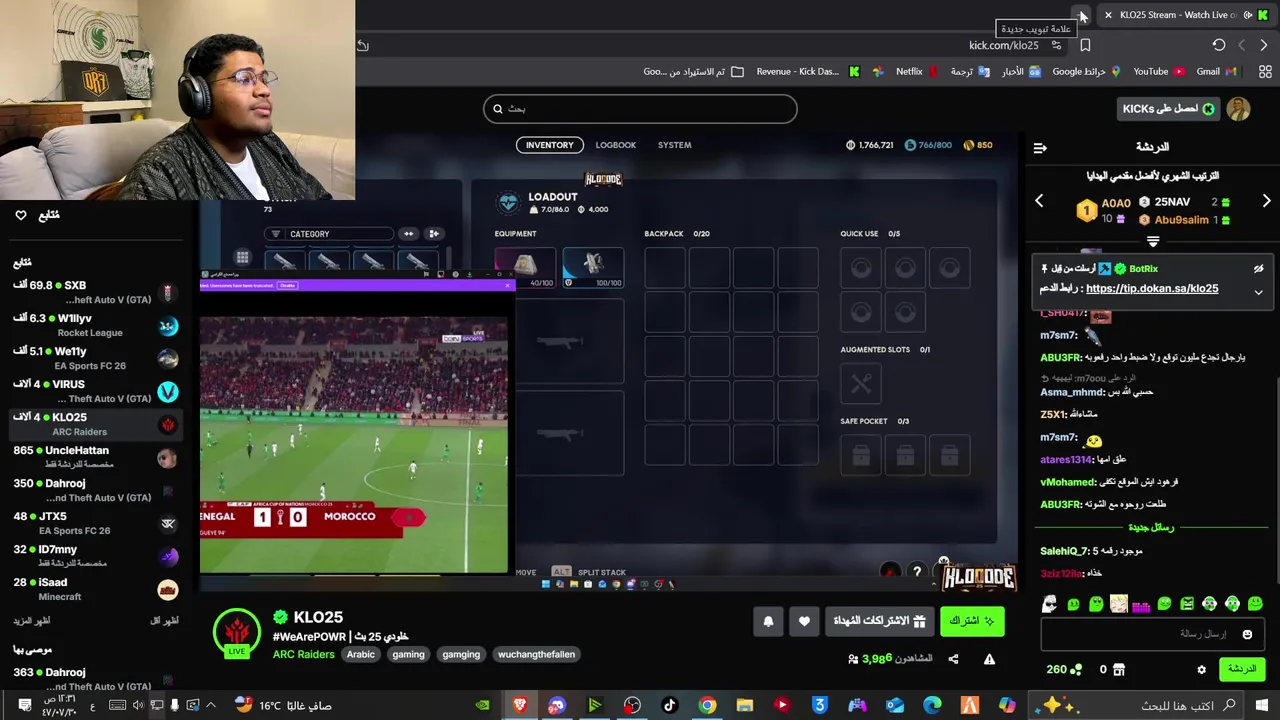Screen dimensions: 1280x720
Task: Open File Explorer from the taskbar
Action: coord(744,705)
